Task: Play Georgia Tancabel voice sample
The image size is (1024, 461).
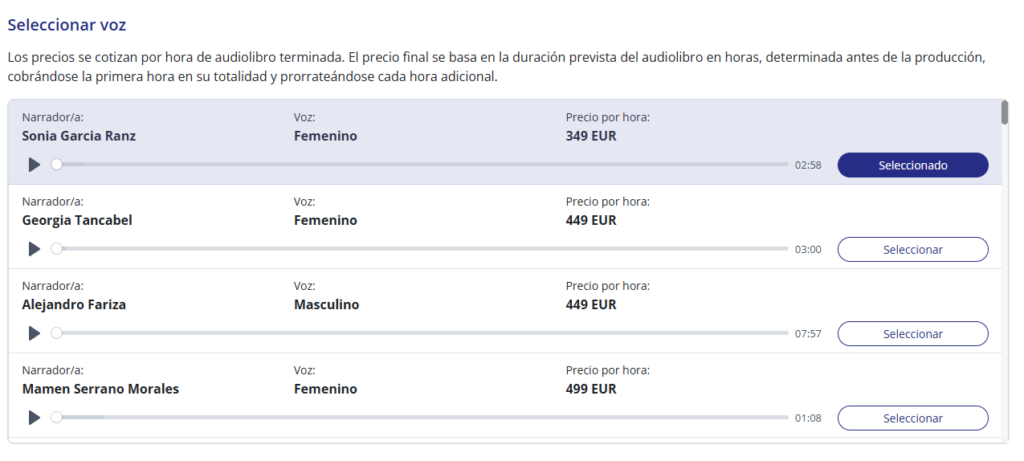Action: [34, 249]
